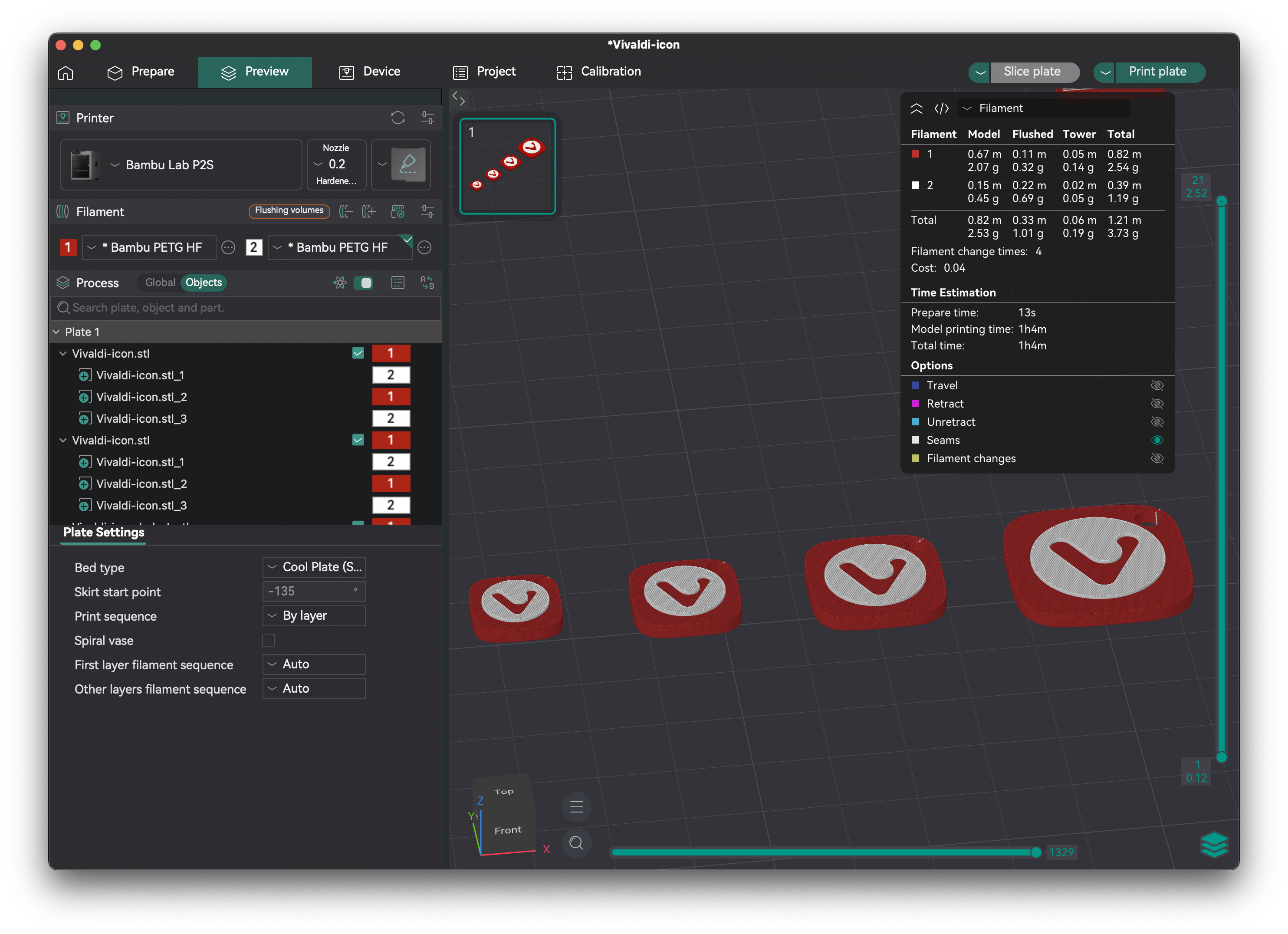The image size is (1288, 934).
Task: Click the bed plate type icon
Action: pos(408,164)
